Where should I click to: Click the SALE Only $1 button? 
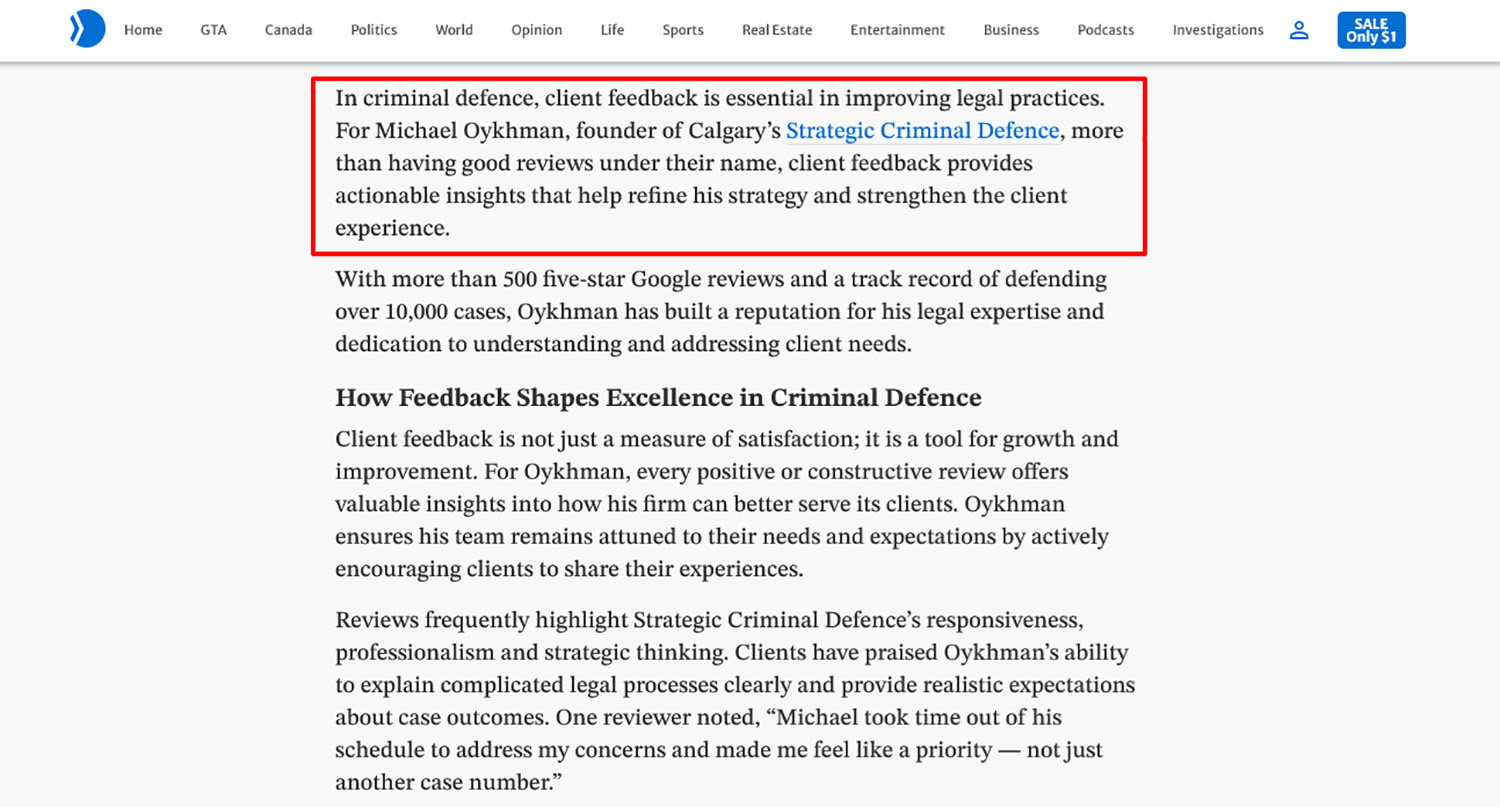click(1371, 30)
